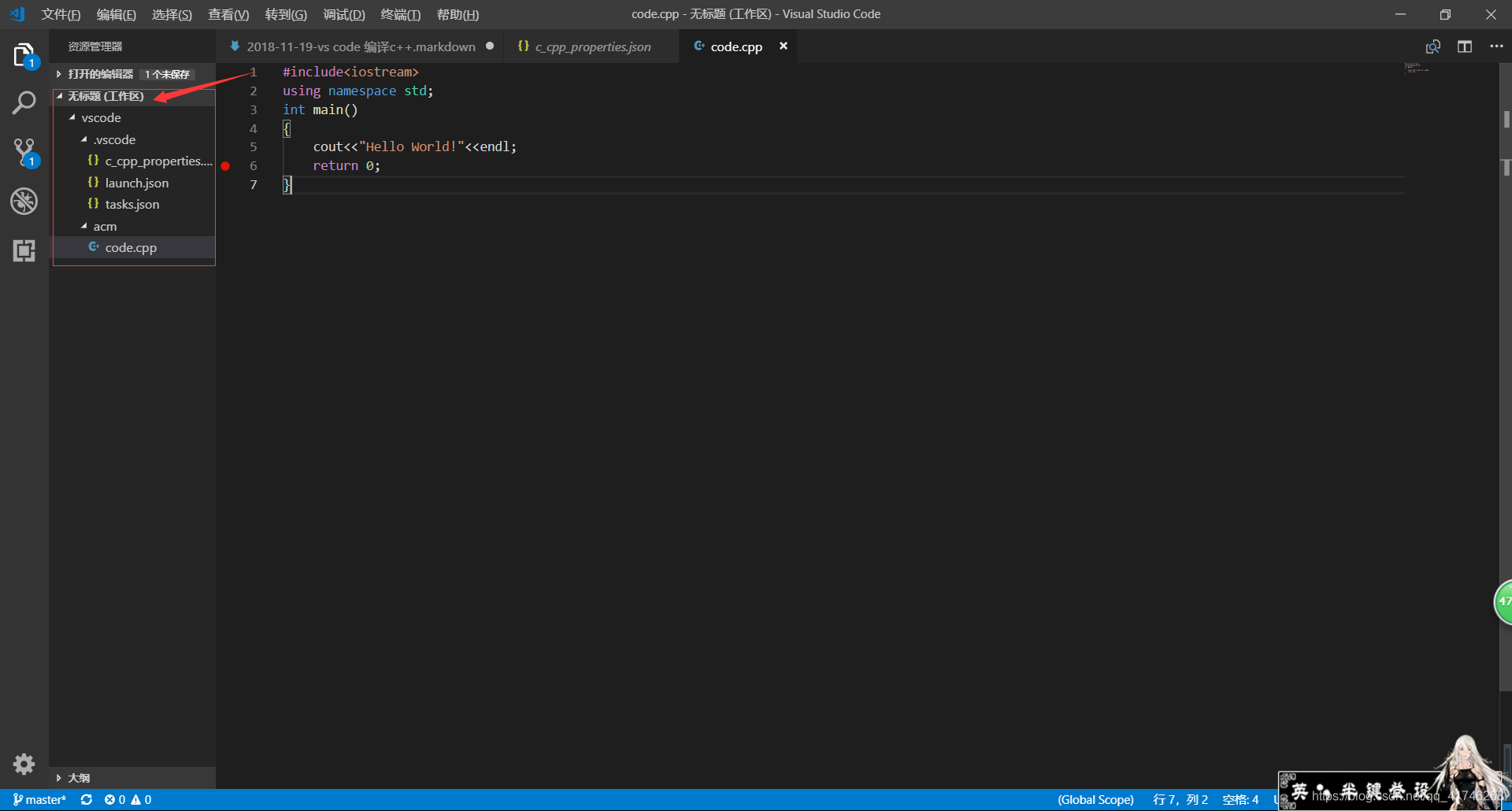Image resolution: width=1512 pixels, height=811 pixels.
Task: Click the synchronize changes icon in status bar
Action: (87, 799)
